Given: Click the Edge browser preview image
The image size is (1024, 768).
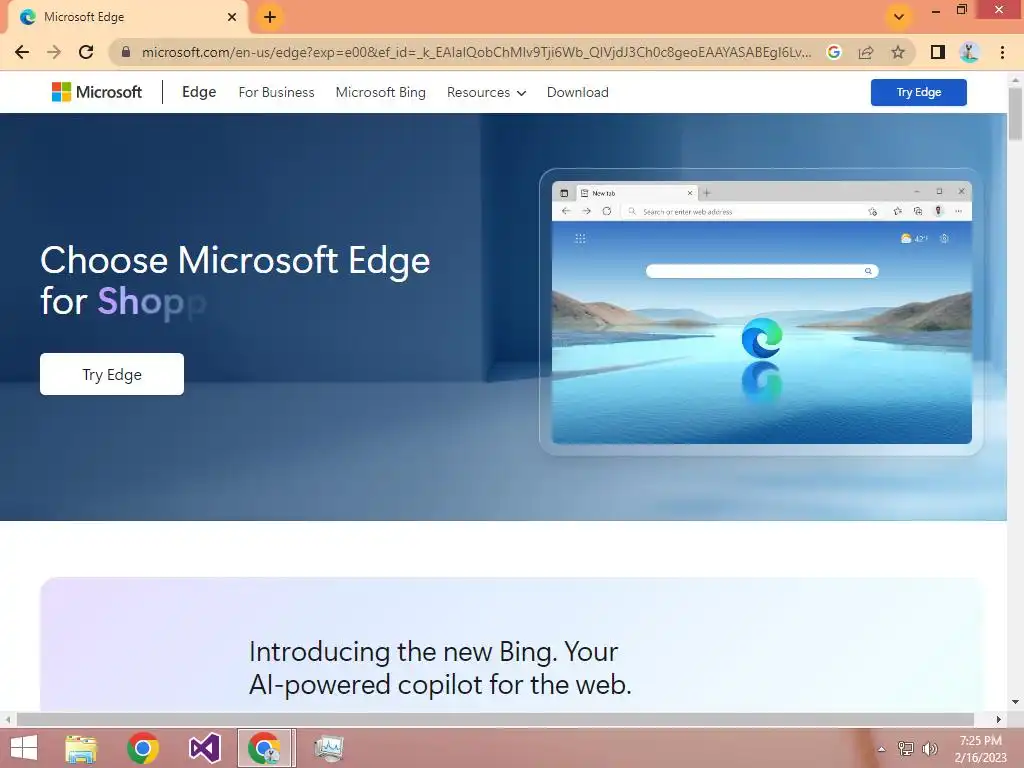Looking at the screenshot, I should click(x=761, y=312).
